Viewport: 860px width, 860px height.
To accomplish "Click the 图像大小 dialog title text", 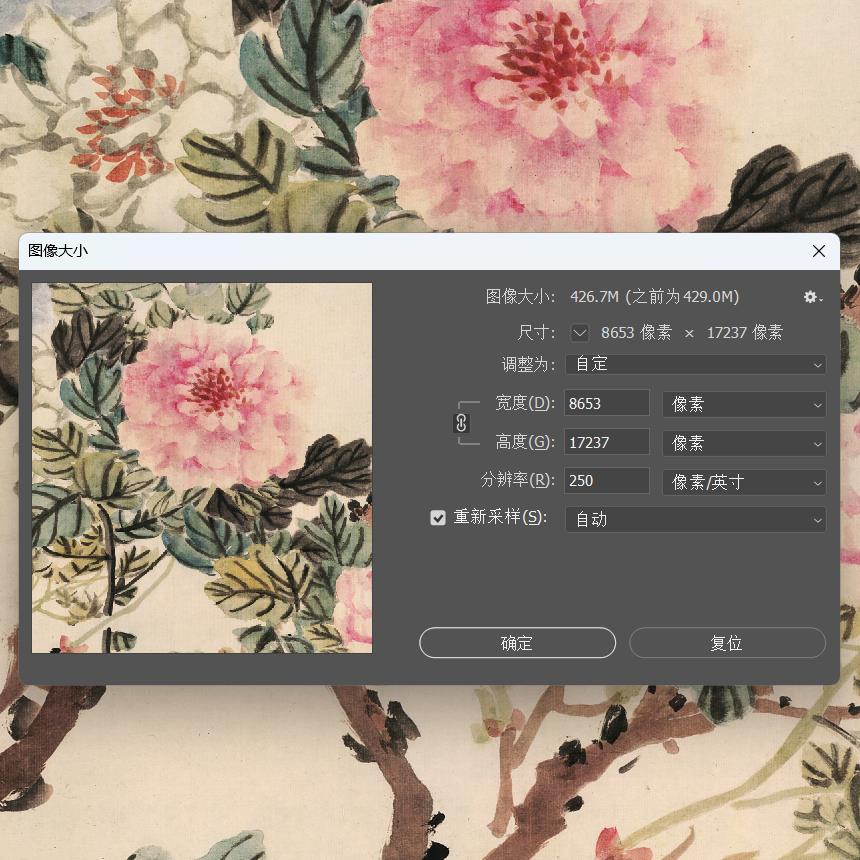I will [58, 251].
